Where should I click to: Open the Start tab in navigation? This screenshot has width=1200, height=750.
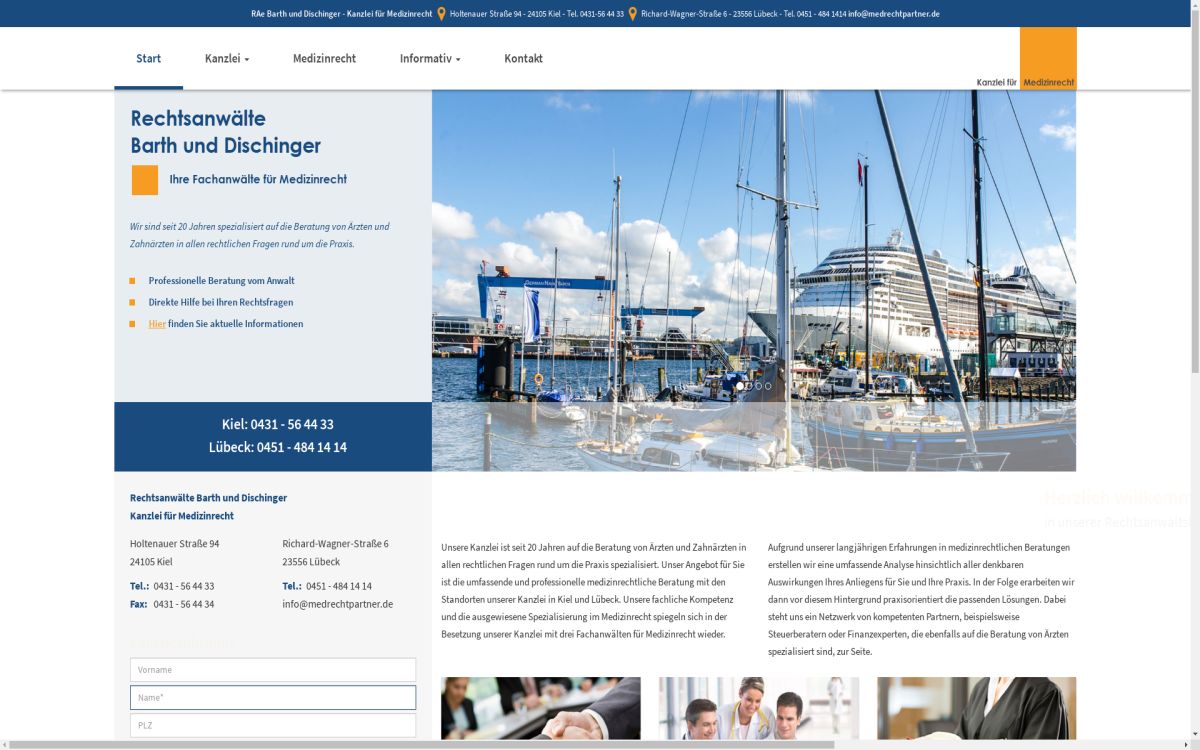point(148,59)
